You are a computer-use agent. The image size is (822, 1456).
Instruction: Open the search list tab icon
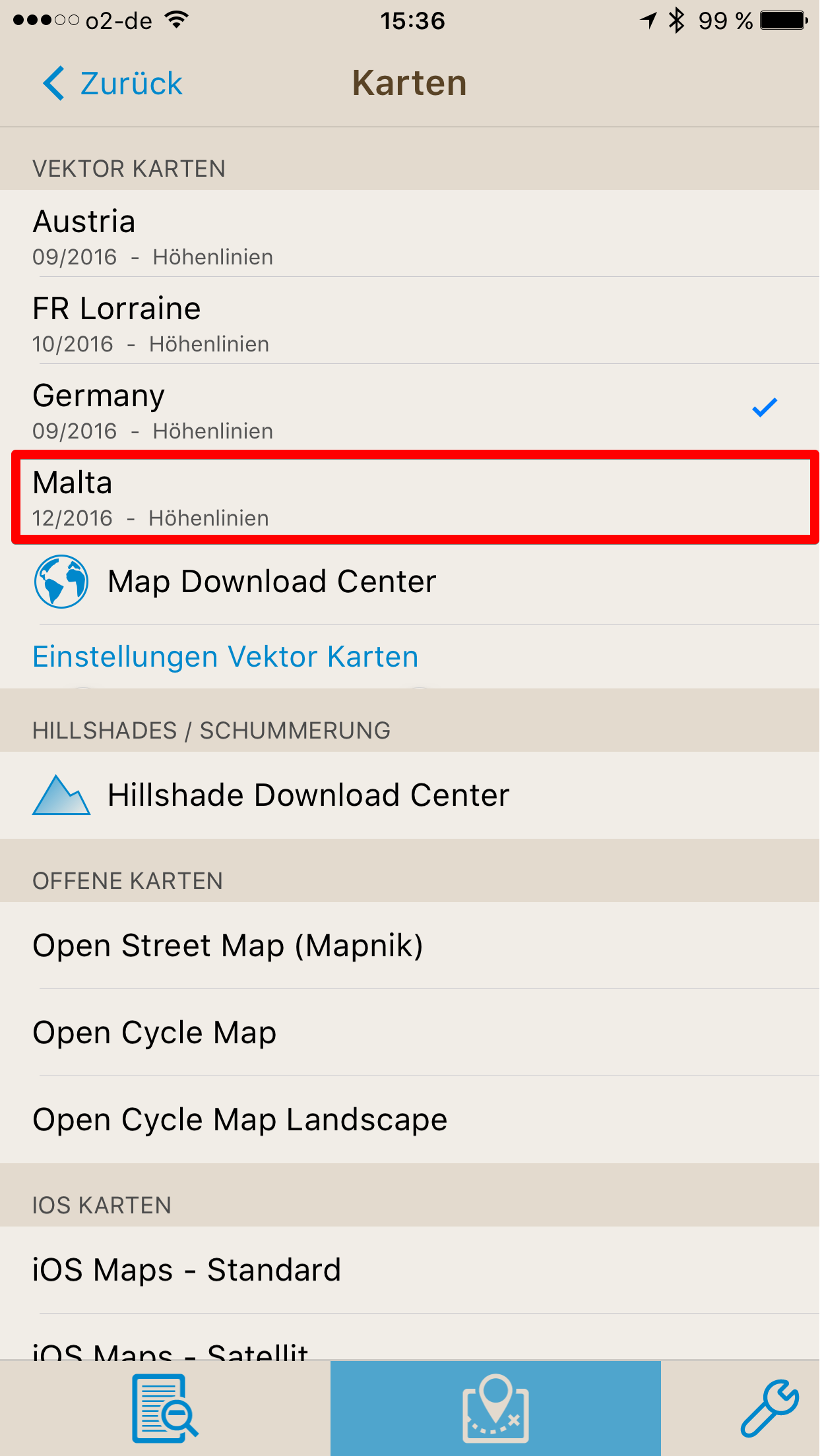165,1409
